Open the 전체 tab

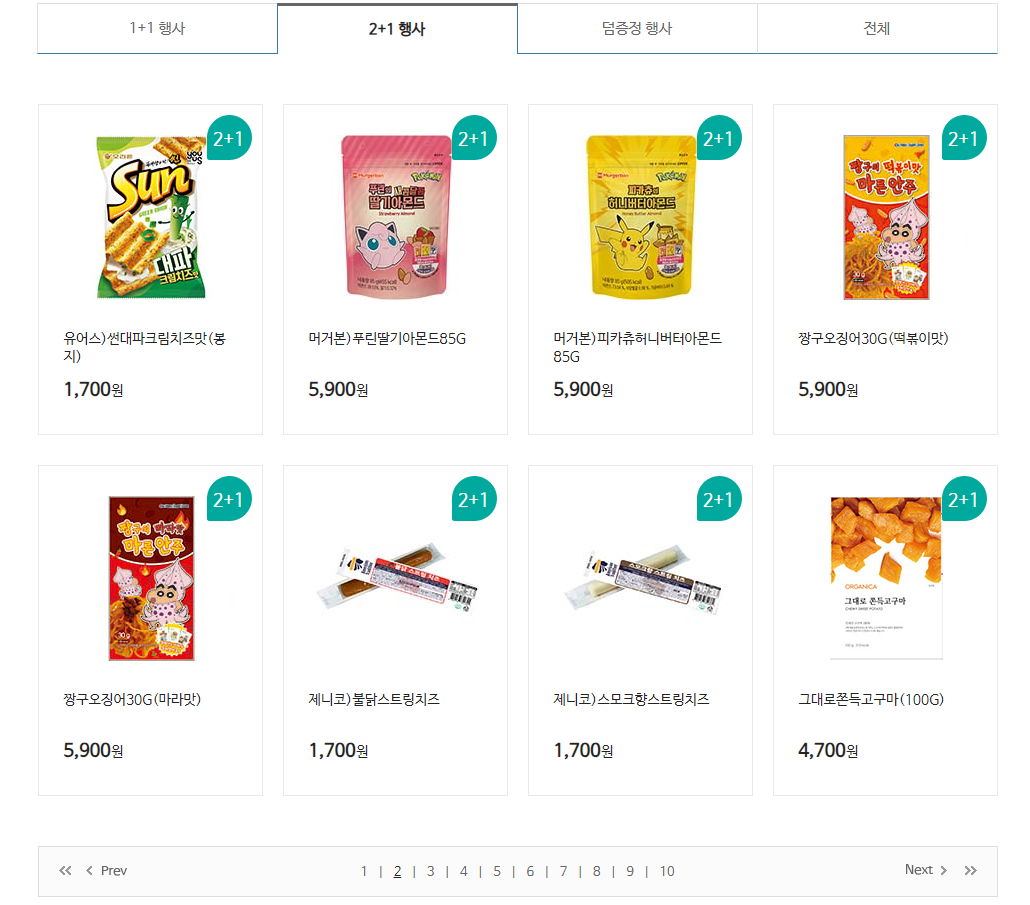pos(877,28)
